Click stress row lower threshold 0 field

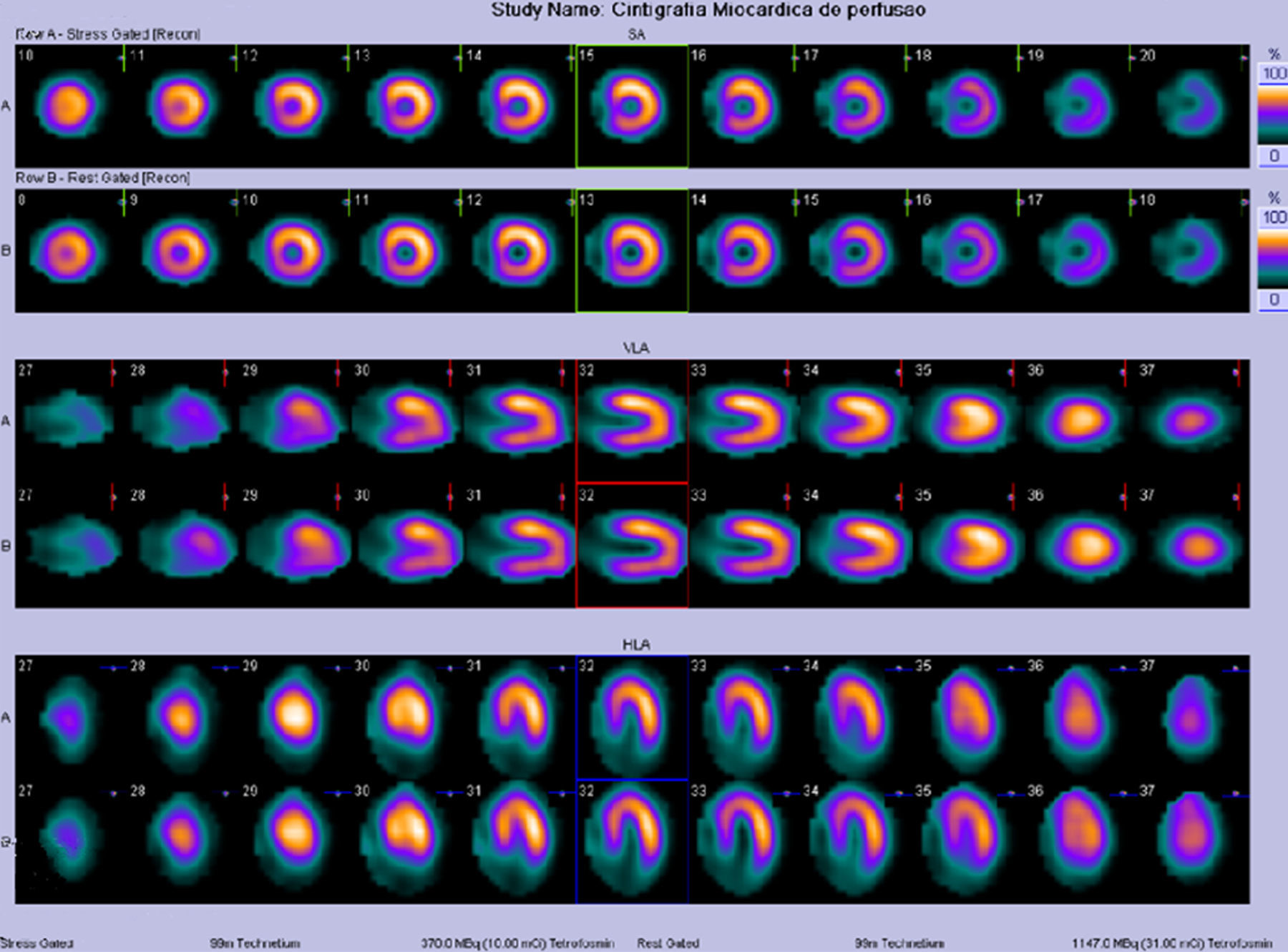(1273, 156)
